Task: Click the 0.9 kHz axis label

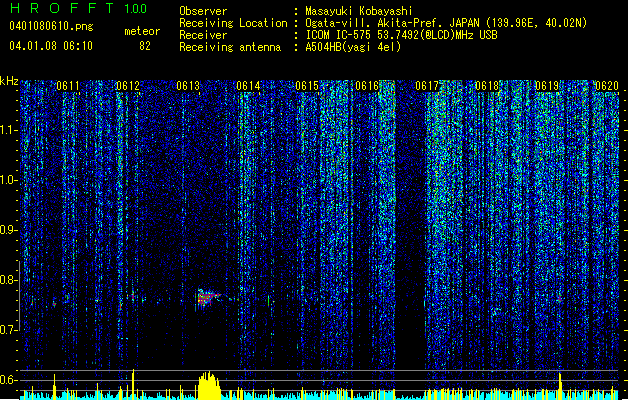Action: [x=8, y=230]
